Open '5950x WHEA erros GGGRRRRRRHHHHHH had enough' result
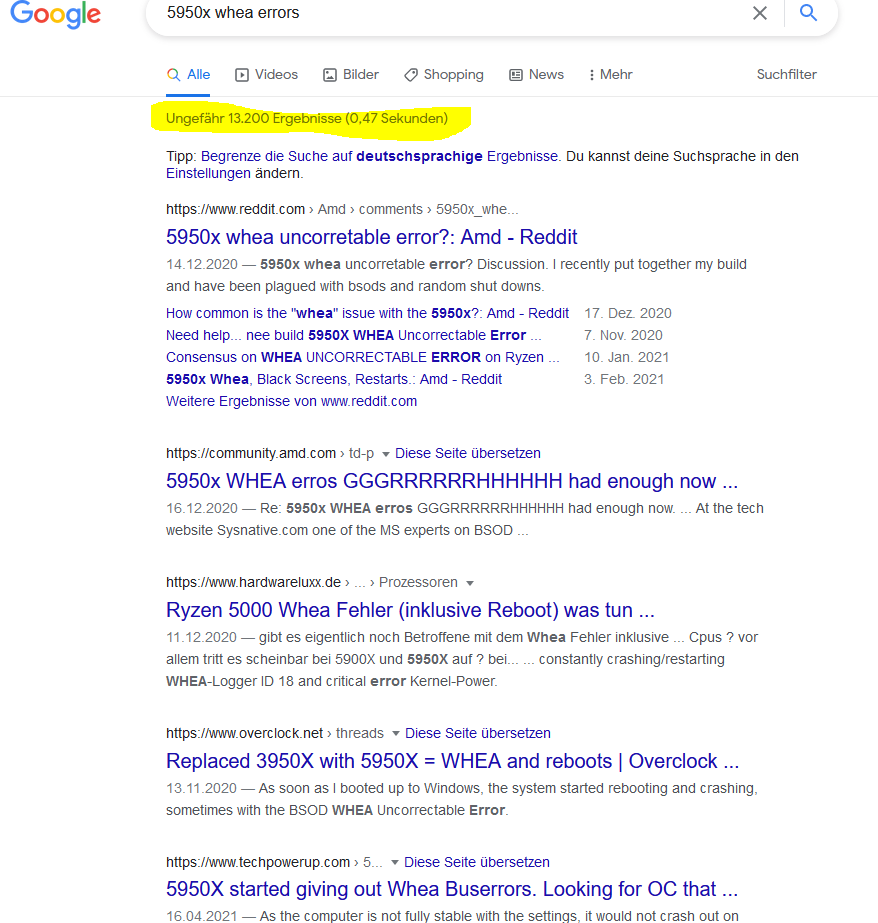The image size is (878, 923). tap(451, 482)
